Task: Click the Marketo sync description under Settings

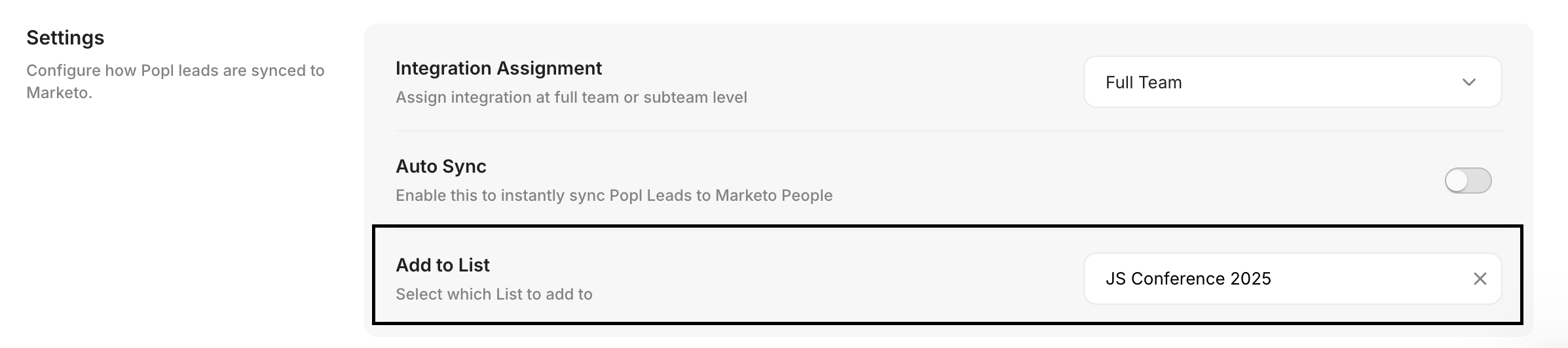Action: (x=175, y=81)
